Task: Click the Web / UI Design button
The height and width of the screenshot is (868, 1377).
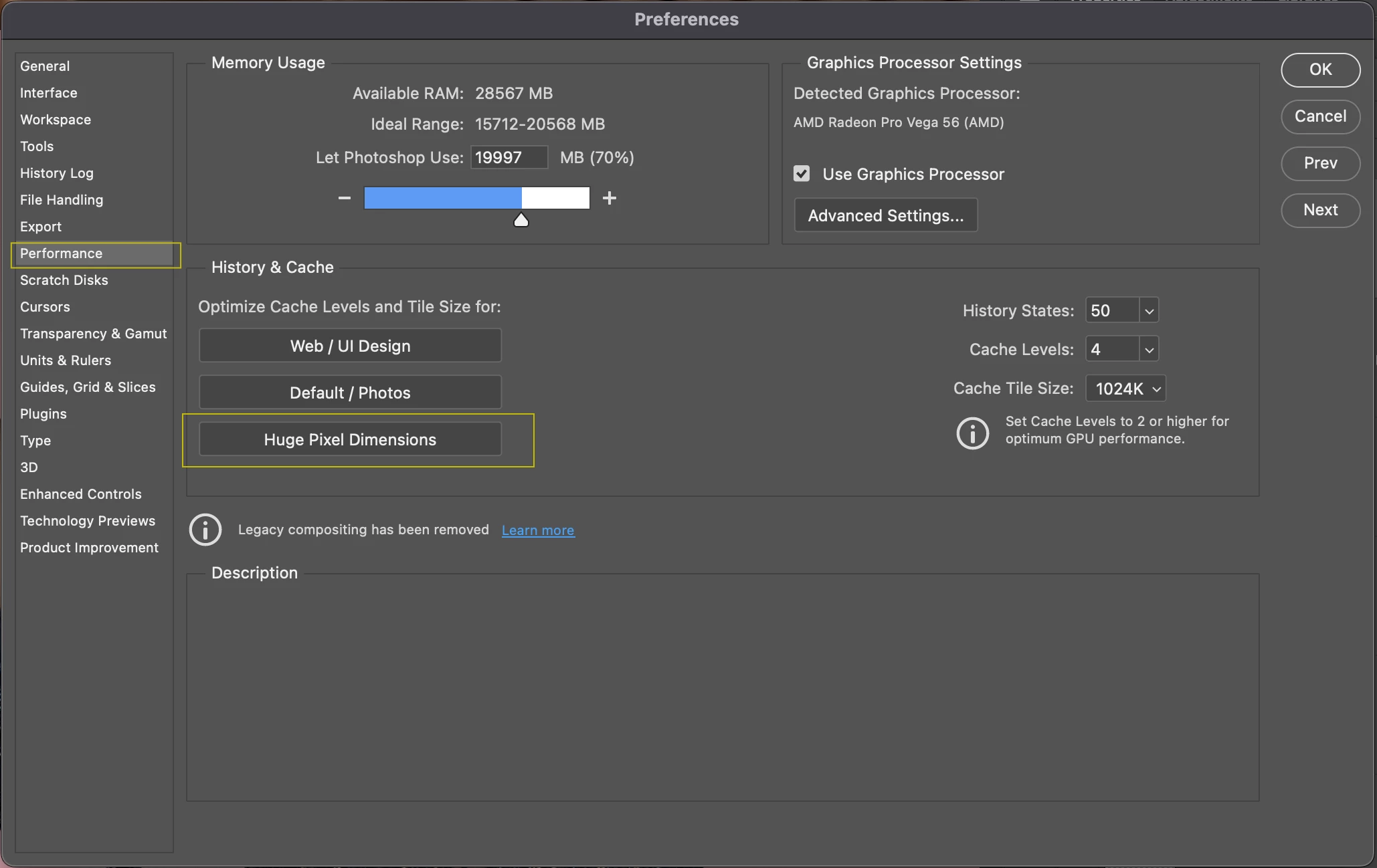Action: coord(350,346)
